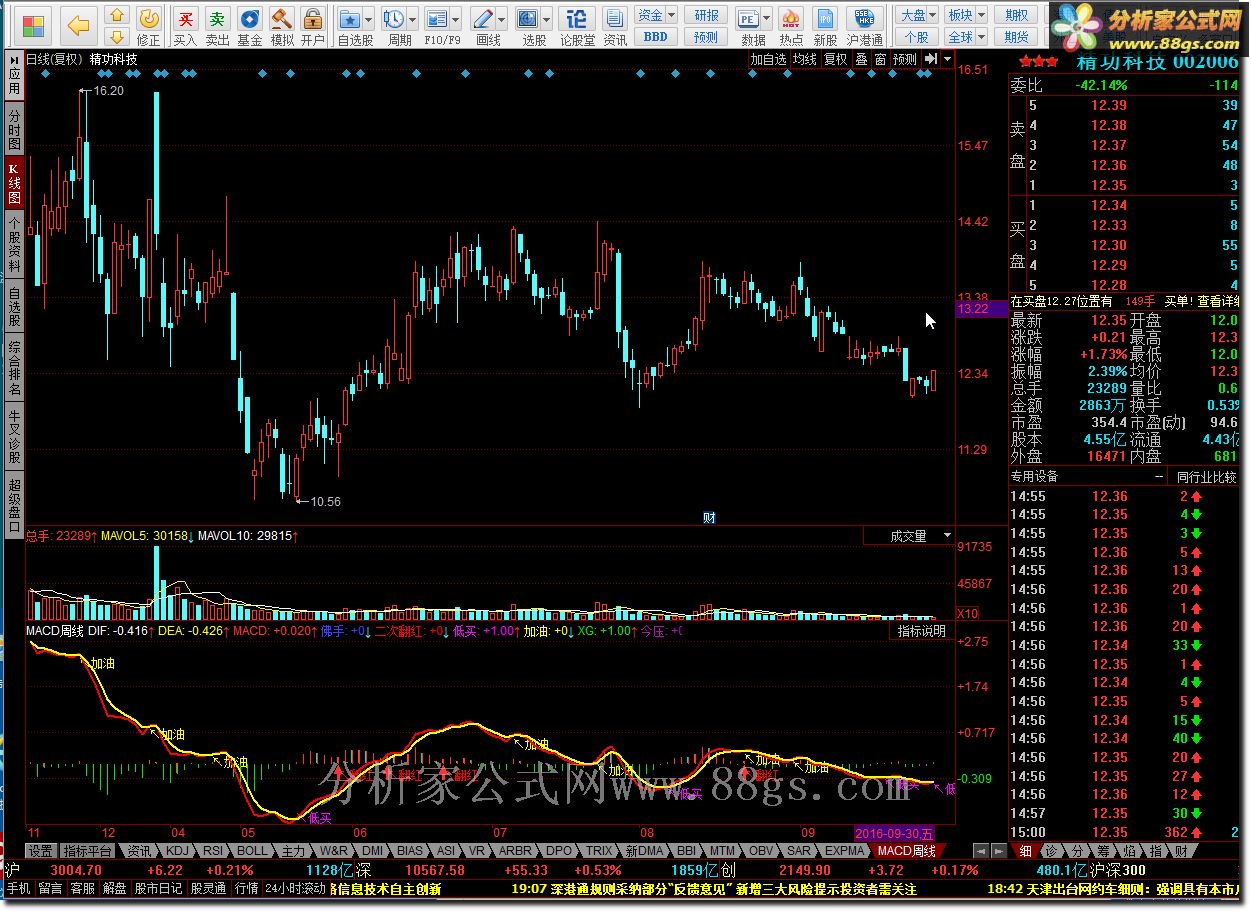Open dropdown arrow beside 画线 pencil icon
1251x911 pixels.
click(501, 19)
